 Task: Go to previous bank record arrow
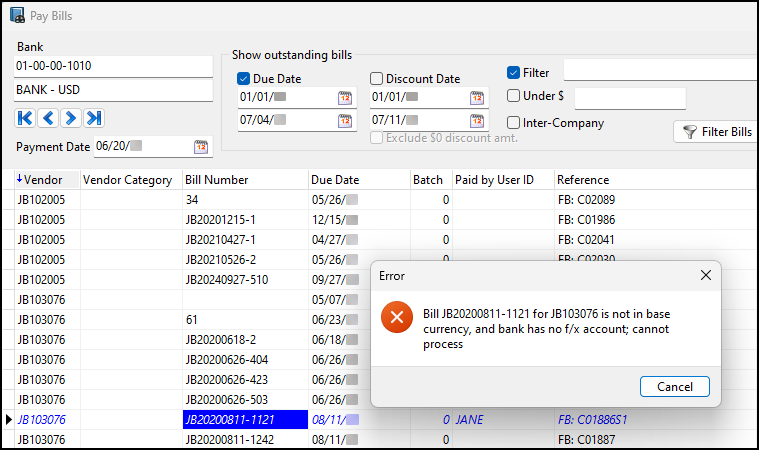pos(48,118)
